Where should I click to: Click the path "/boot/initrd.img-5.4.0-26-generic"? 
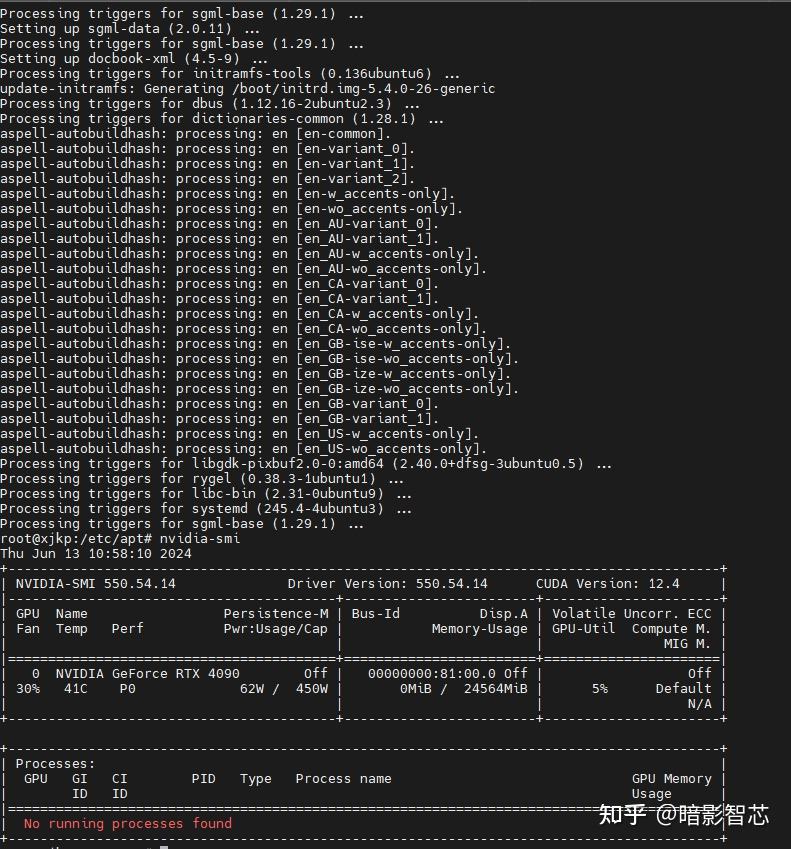364,89
